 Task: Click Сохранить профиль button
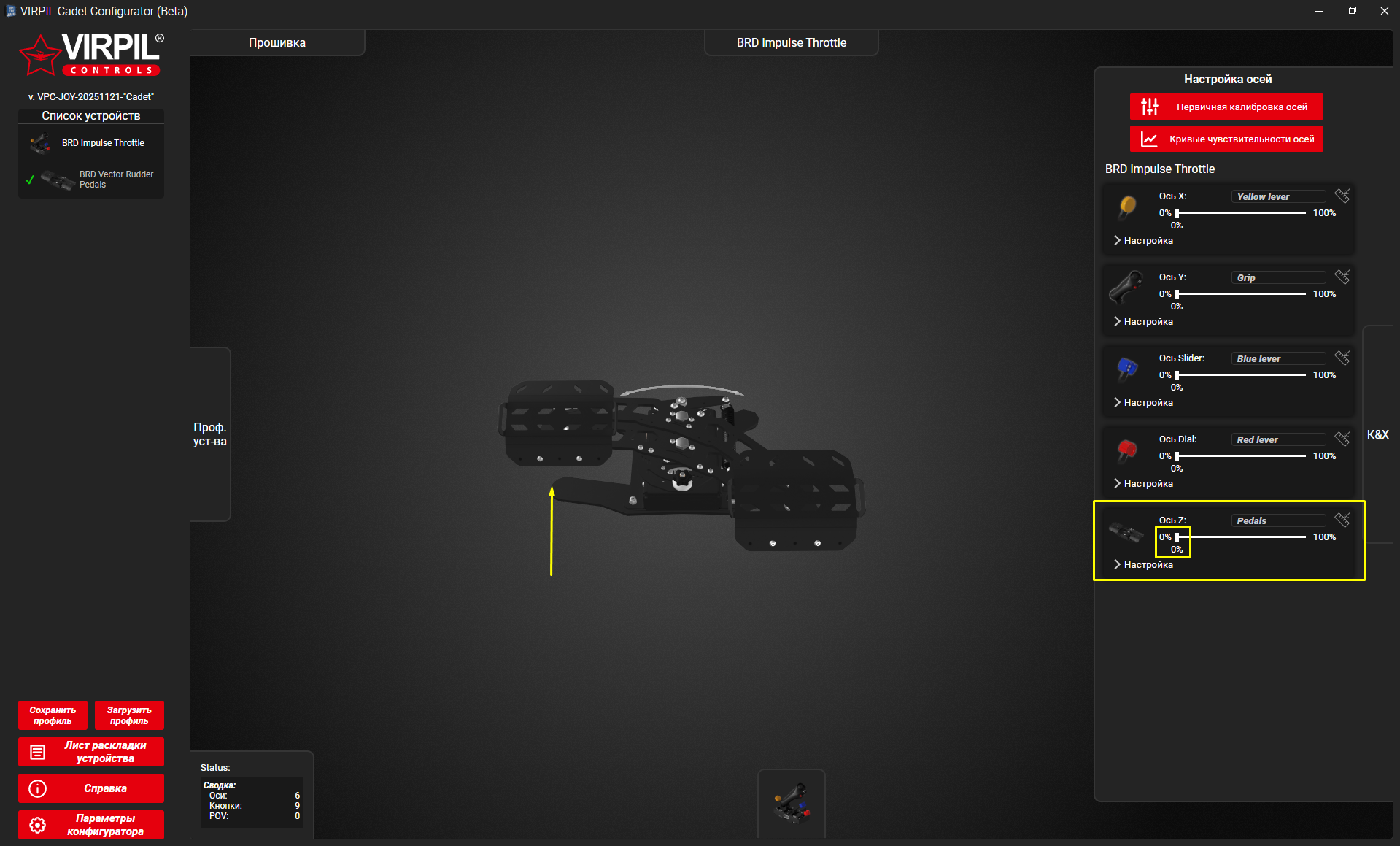pos(53,715)
